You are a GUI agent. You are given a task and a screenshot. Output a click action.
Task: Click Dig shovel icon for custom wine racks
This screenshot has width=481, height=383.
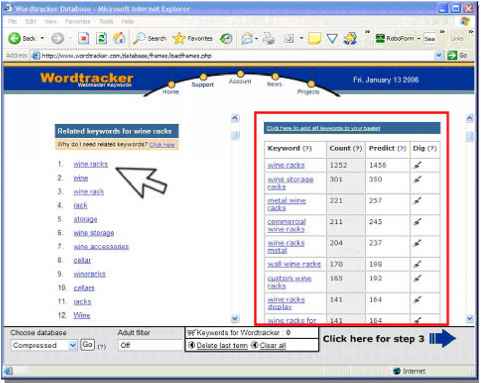(x=418, y=279)
